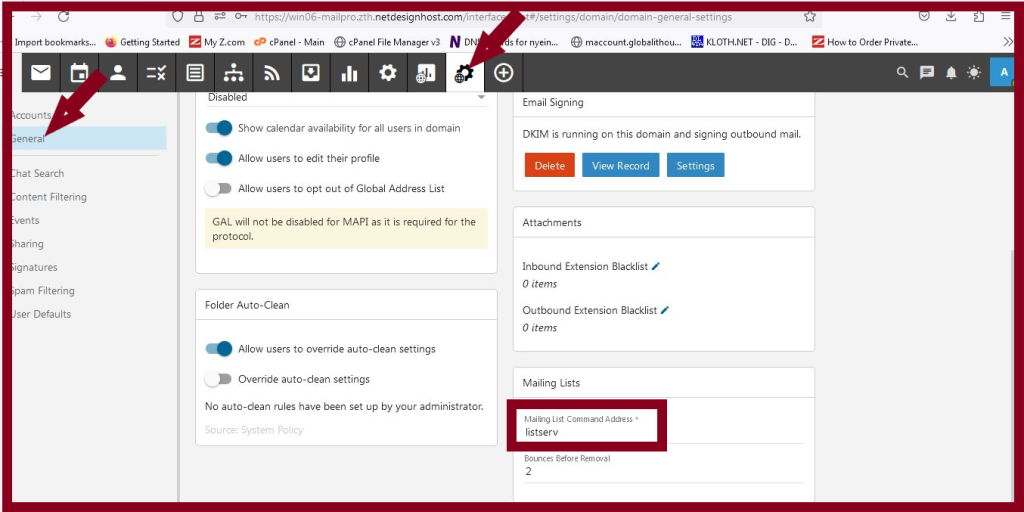1024x512 pixels.
Task: Open the Tasks checklist icon
Action: 157,73
